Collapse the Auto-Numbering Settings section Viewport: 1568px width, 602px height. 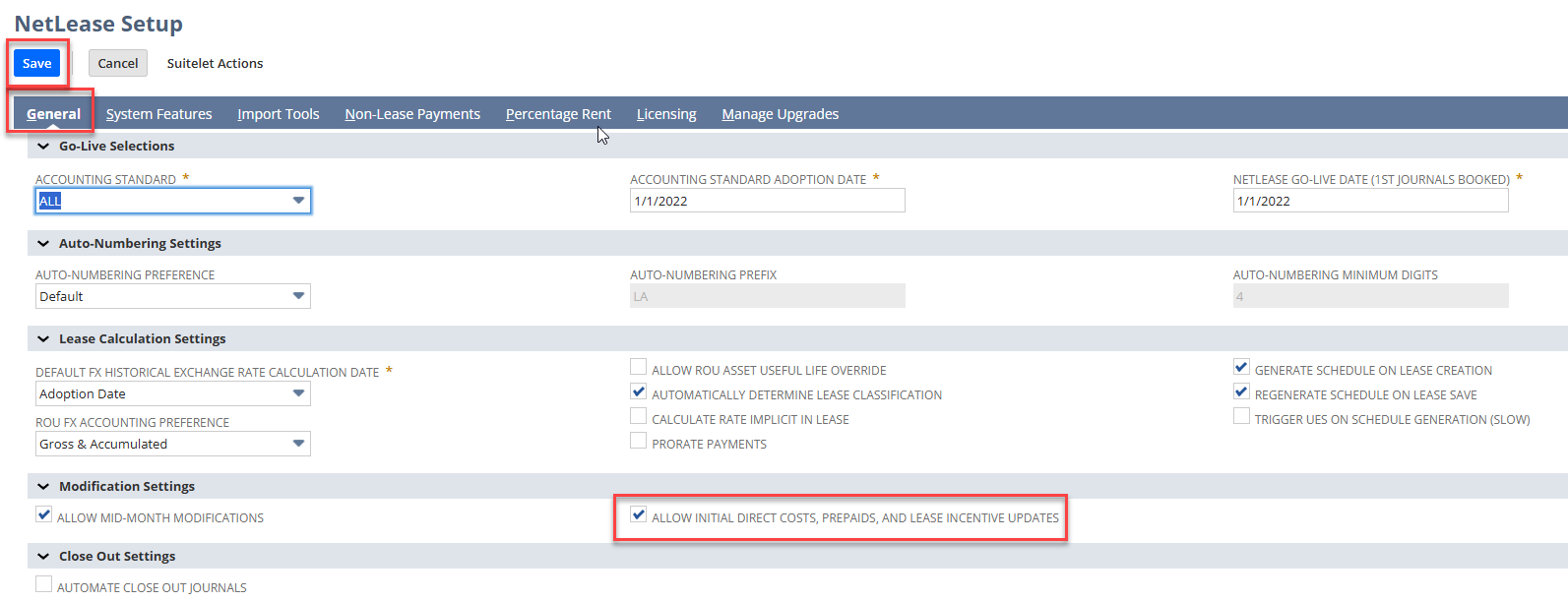[x=43, y=243]
